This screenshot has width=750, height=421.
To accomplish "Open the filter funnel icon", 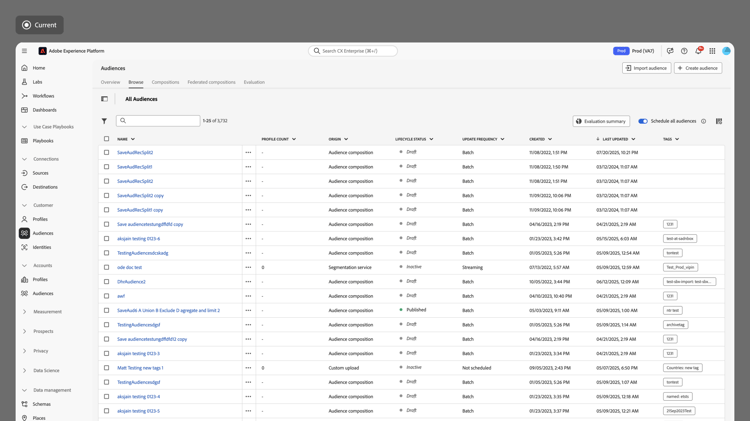I will [104, 121].
